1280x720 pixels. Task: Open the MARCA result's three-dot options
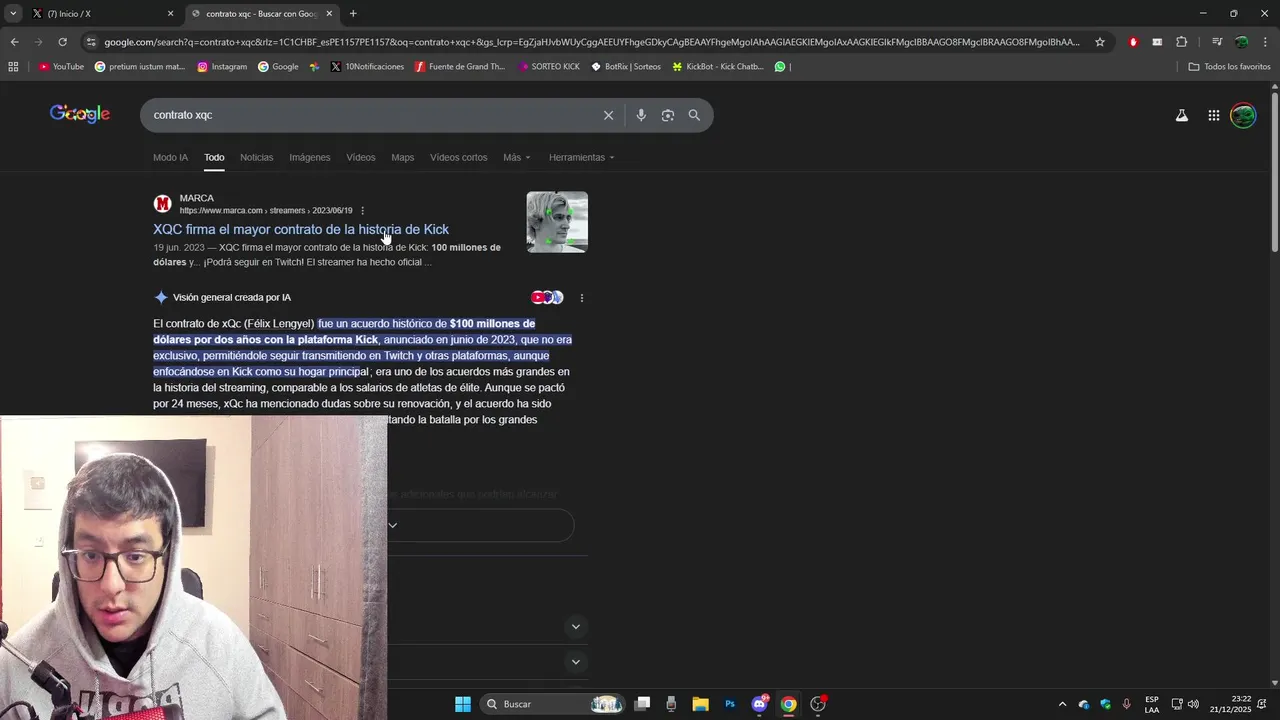(362, 211)
